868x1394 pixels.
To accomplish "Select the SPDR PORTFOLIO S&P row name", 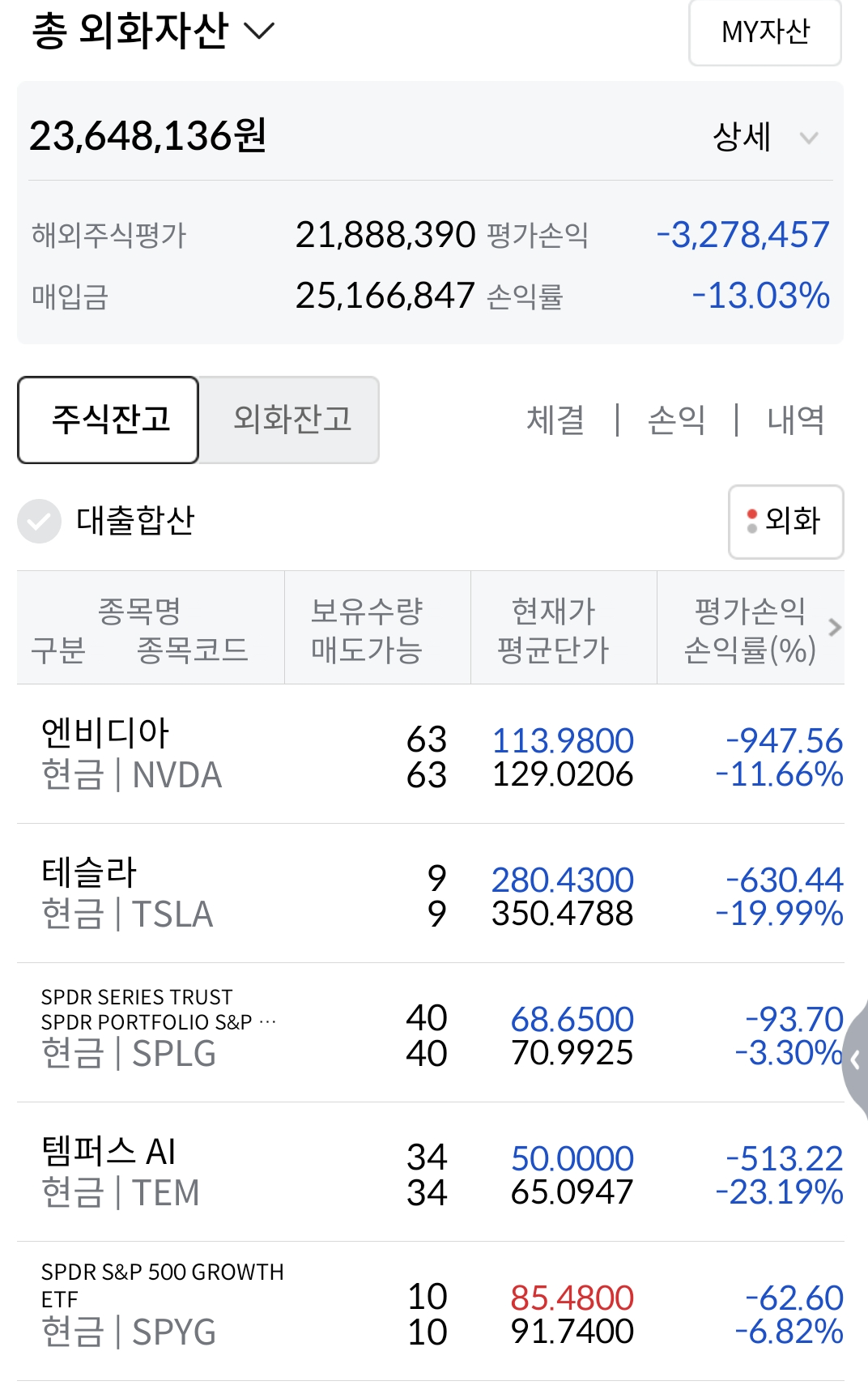I will pyautogui.click(x=159, y=1009).
